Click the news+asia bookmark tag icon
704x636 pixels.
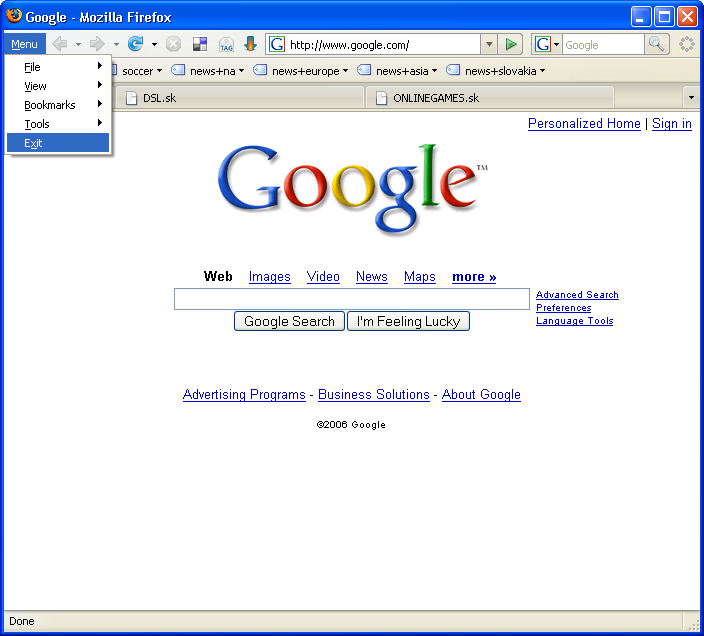[x=364, y=70]
